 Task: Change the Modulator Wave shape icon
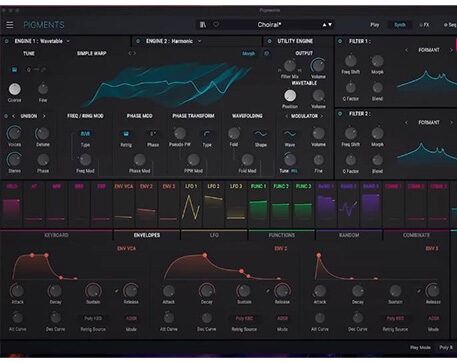(290, 134)
